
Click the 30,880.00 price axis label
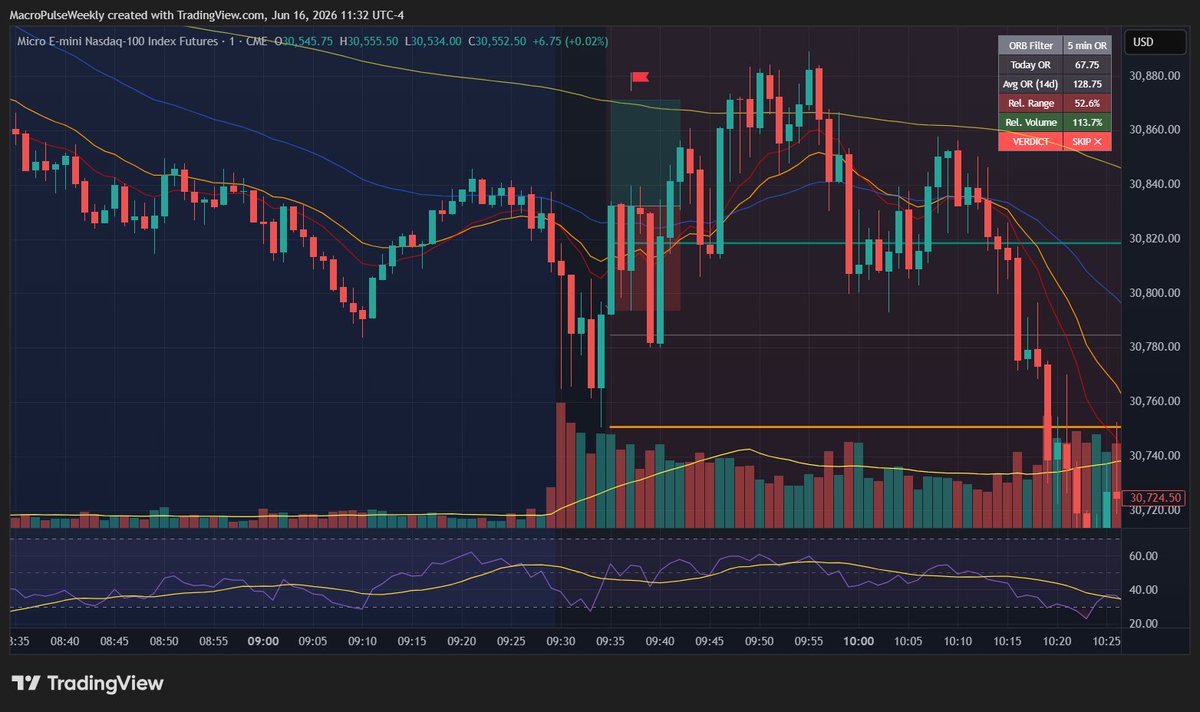[1156, 75]
